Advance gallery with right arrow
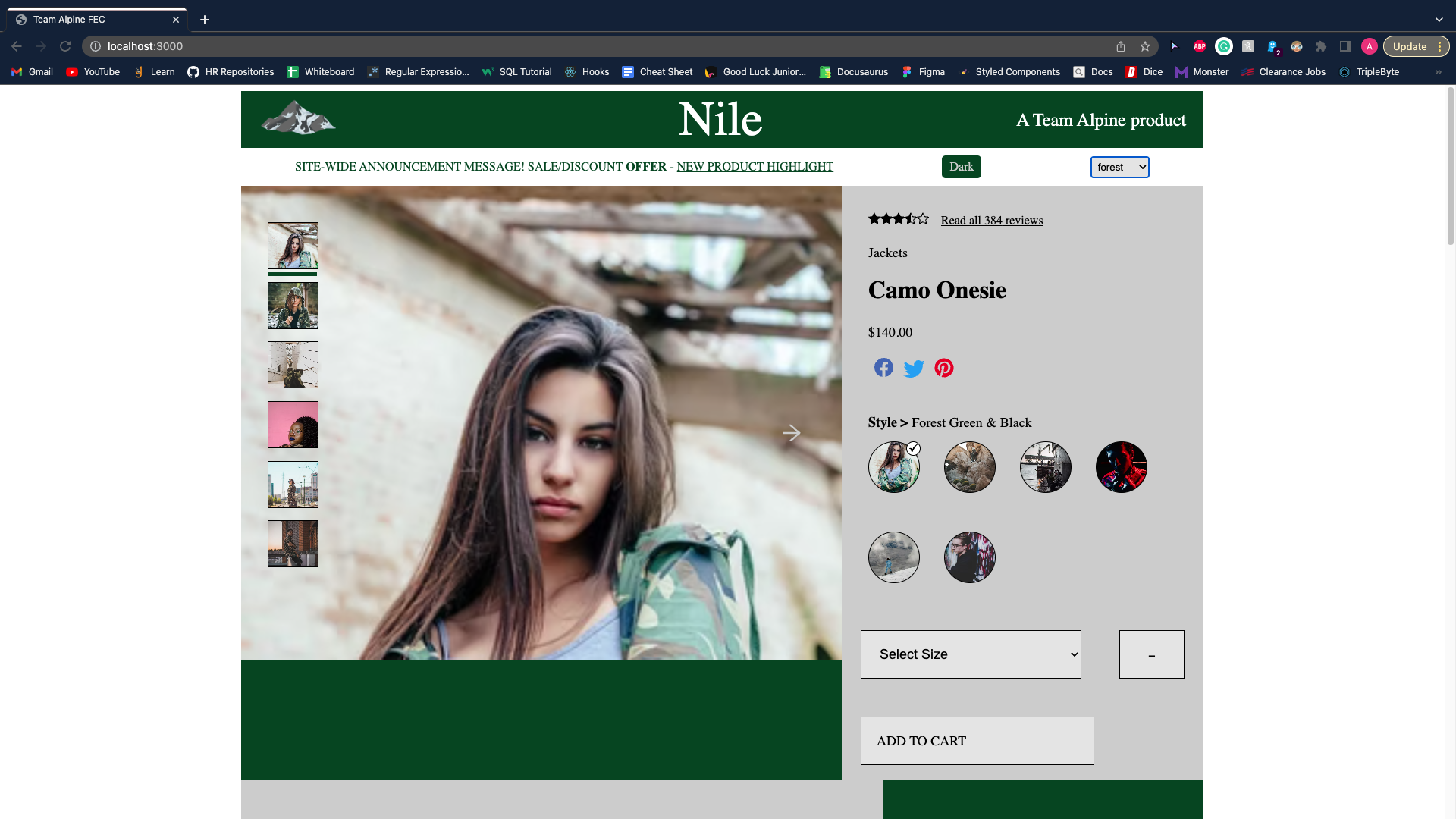This screenshot has width=1456, height=819. click(791, 433)
